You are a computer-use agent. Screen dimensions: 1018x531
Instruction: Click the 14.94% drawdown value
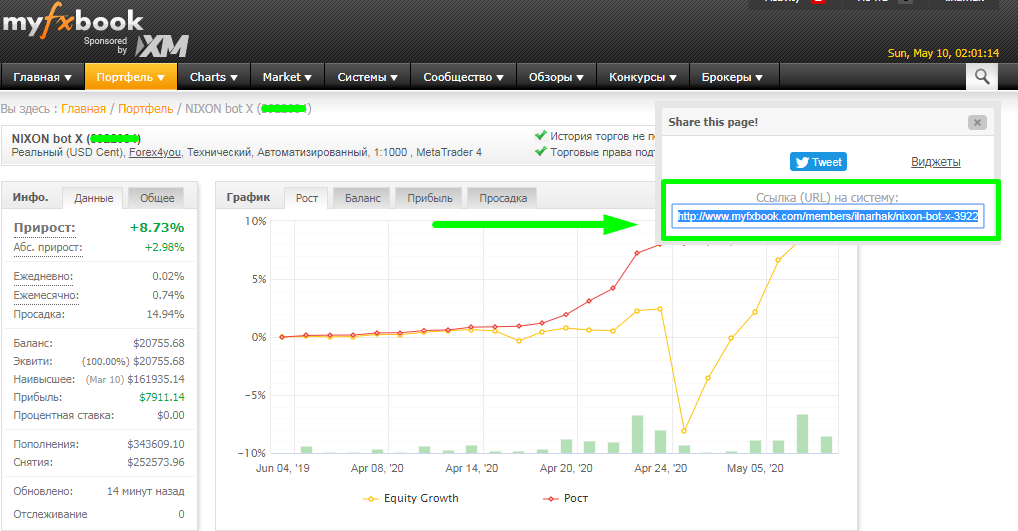pos(166,314)
